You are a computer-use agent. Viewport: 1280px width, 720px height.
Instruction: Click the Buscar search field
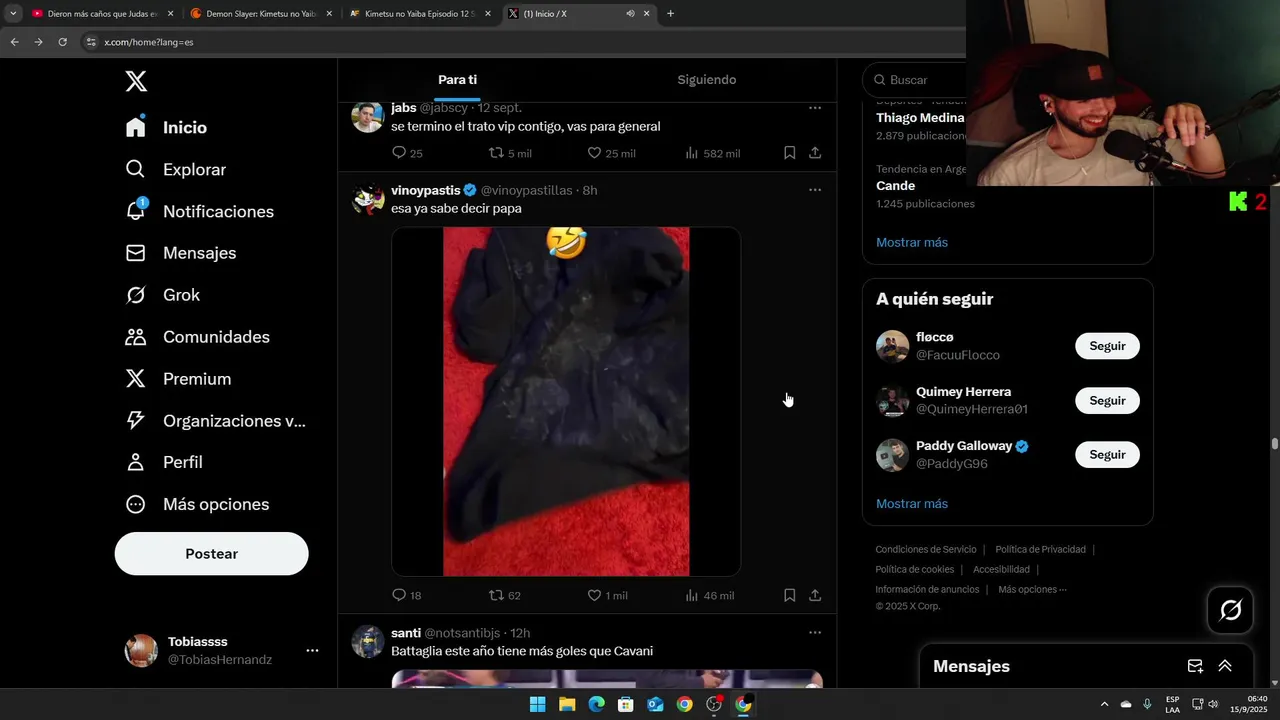(x=915, y=80)
